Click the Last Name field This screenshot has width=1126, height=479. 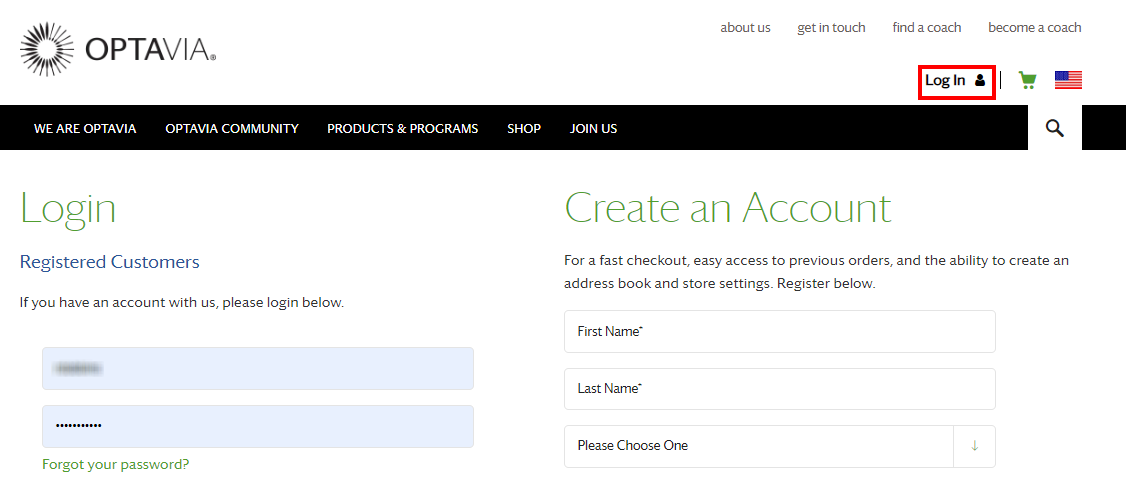point(780,389)
